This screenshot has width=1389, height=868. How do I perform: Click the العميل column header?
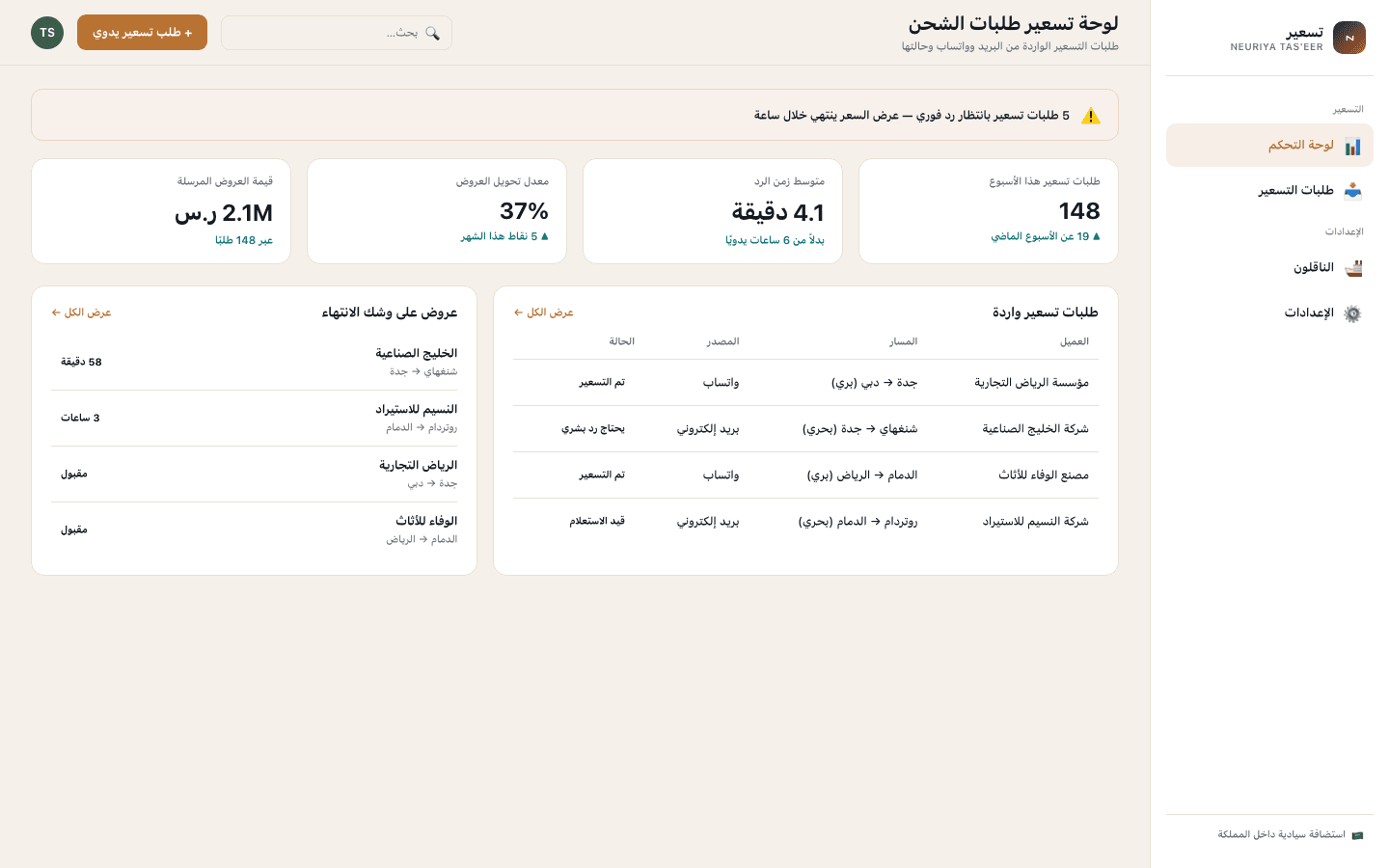click(1075, 341)
